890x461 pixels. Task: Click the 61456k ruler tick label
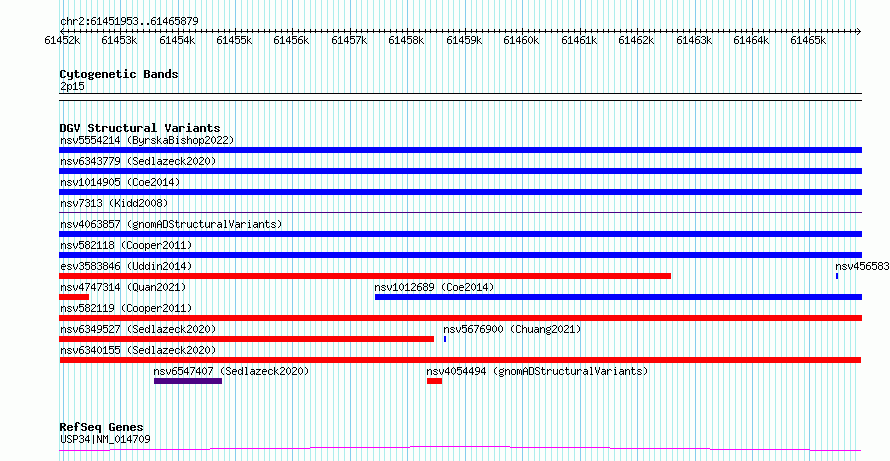pyautogui.click(x=291, y=40)
